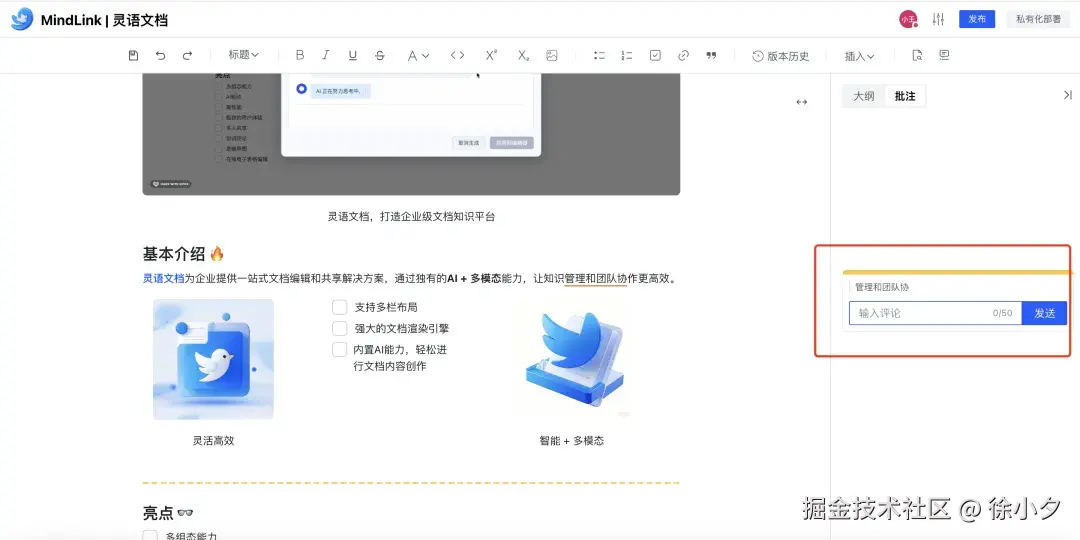Click the 智能 + 多模态 caption
The image size is (1080, 540).
[x=572, y=441]
